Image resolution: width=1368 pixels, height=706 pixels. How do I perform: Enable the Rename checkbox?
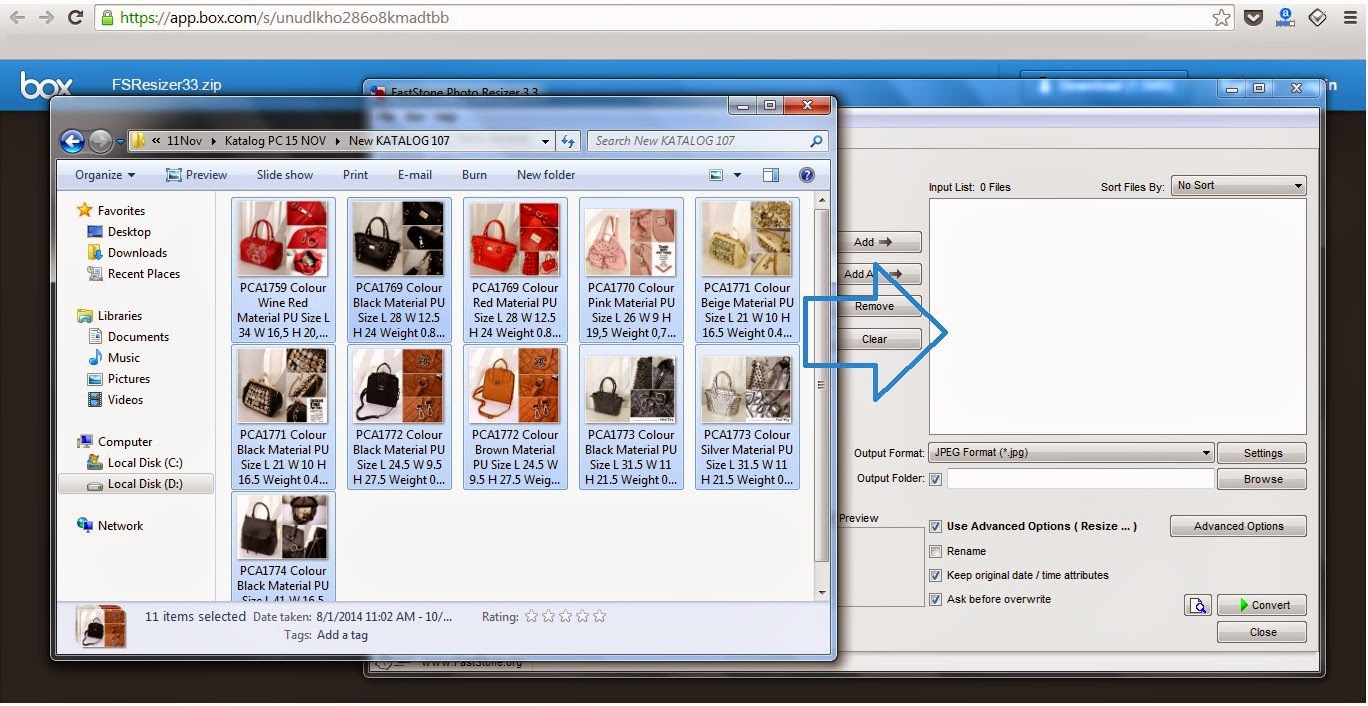936,551
